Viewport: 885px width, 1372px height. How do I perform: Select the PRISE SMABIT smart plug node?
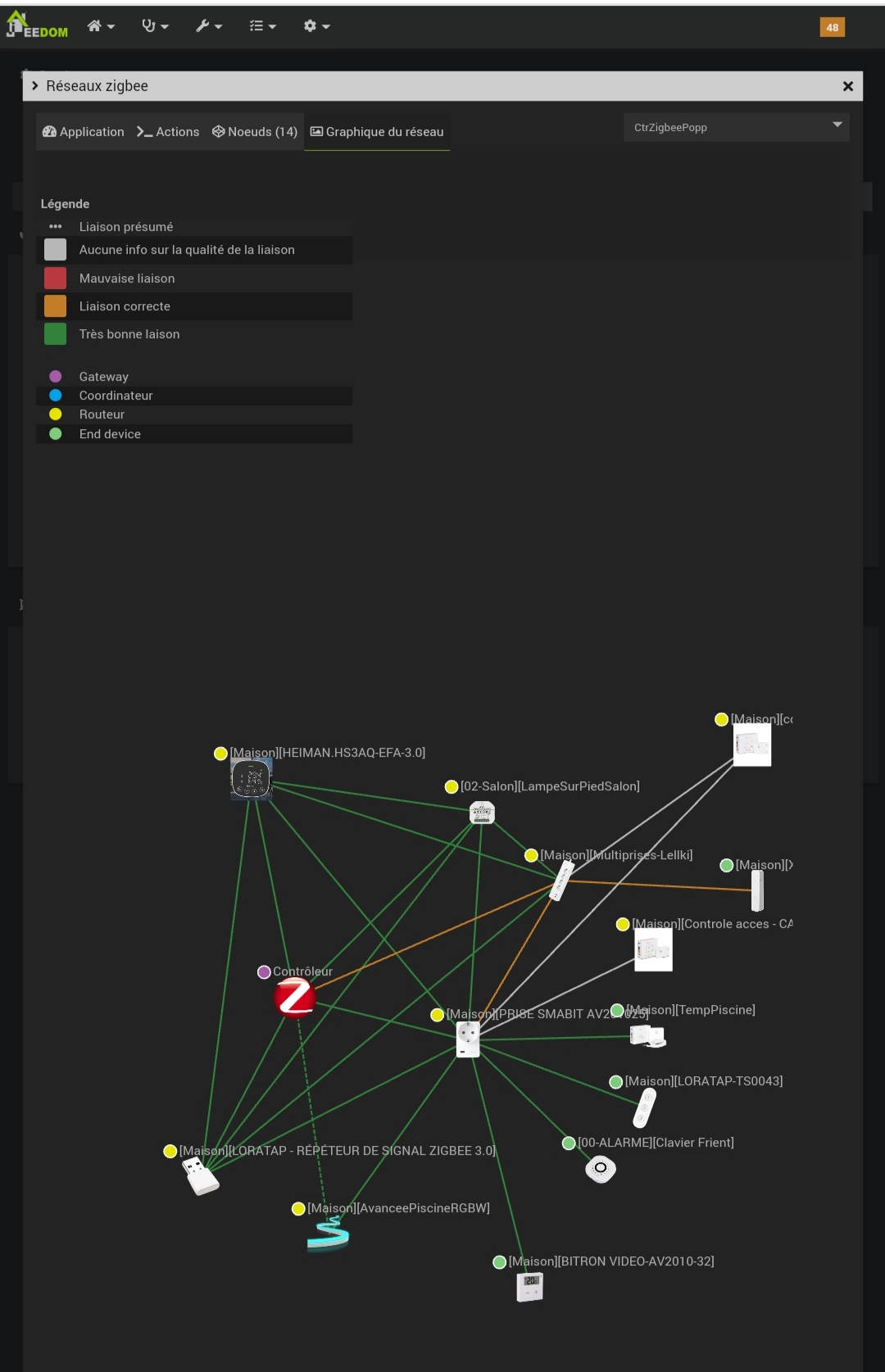(x=468, y=1039)
